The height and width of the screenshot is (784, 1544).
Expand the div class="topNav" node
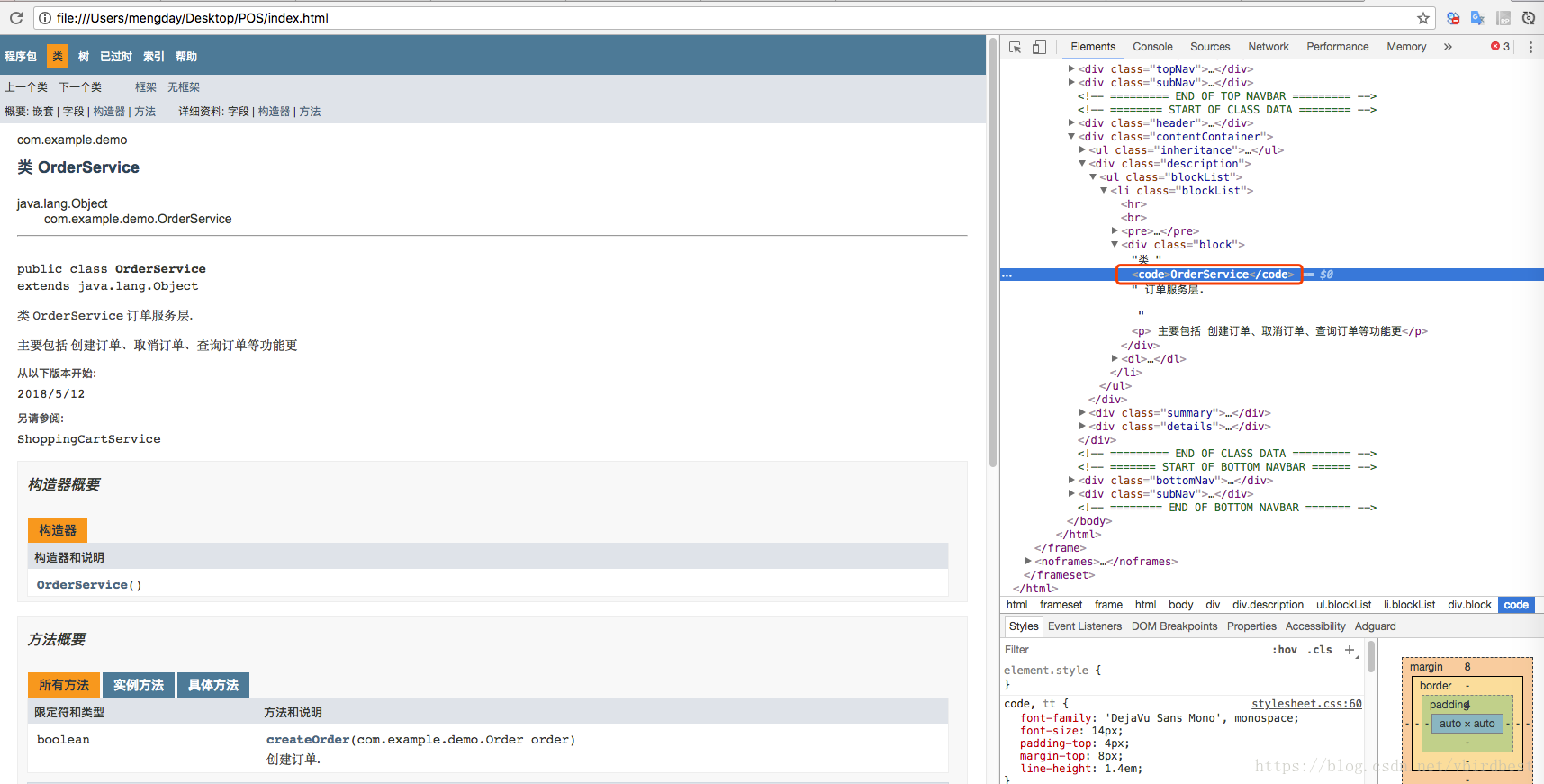click(1071, 68)
